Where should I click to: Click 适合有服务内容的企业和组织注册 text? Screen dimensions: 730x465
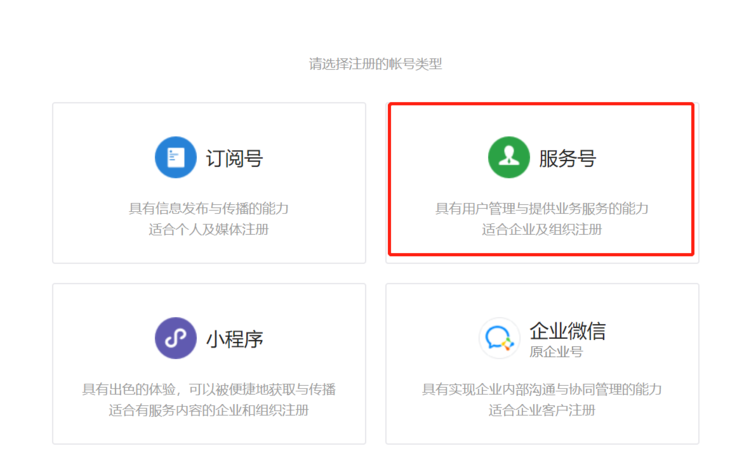[x=209, y=410]
